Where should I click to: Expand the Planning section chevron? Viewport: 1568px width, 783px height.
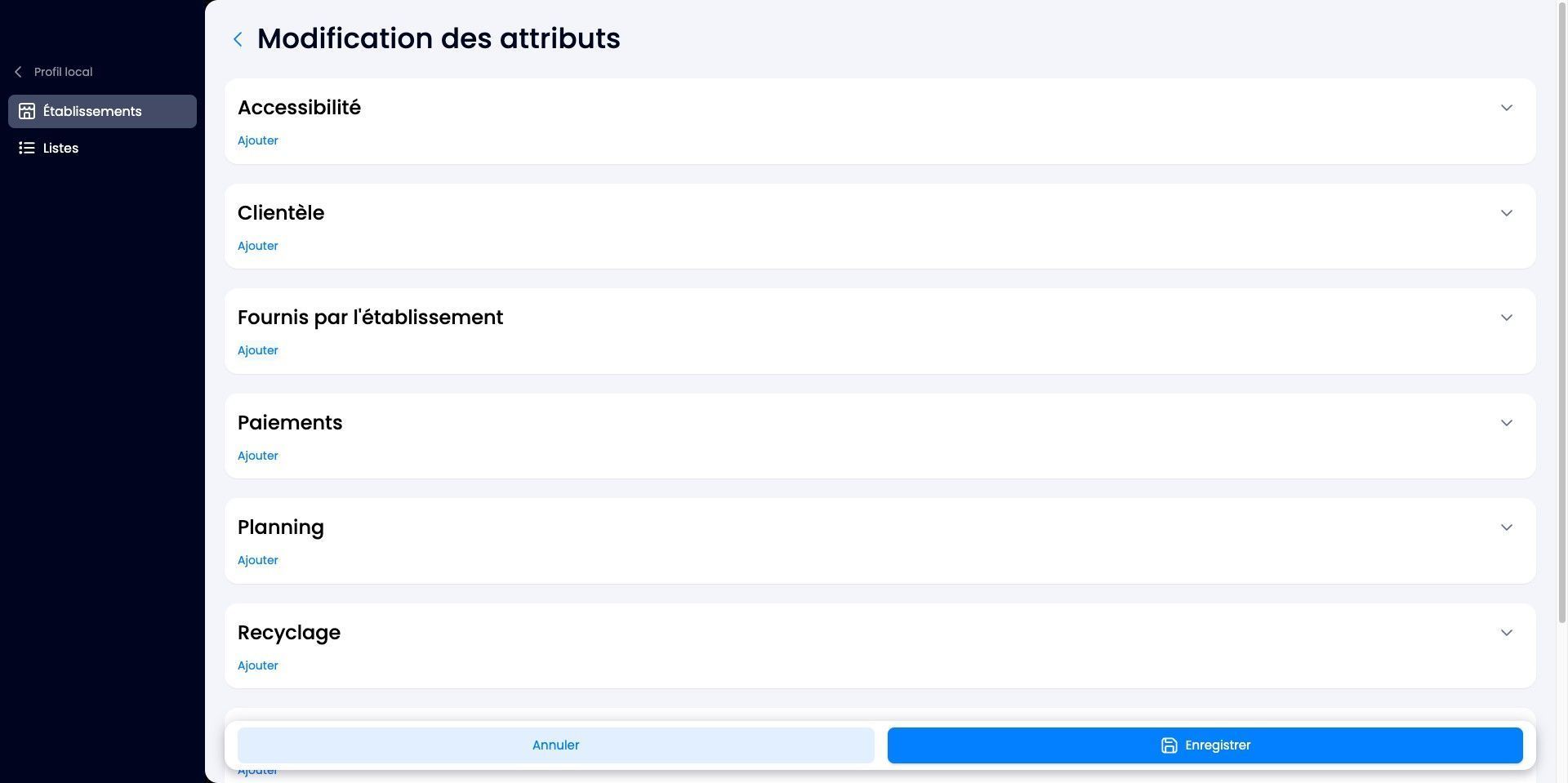(x=1506, y=527)
